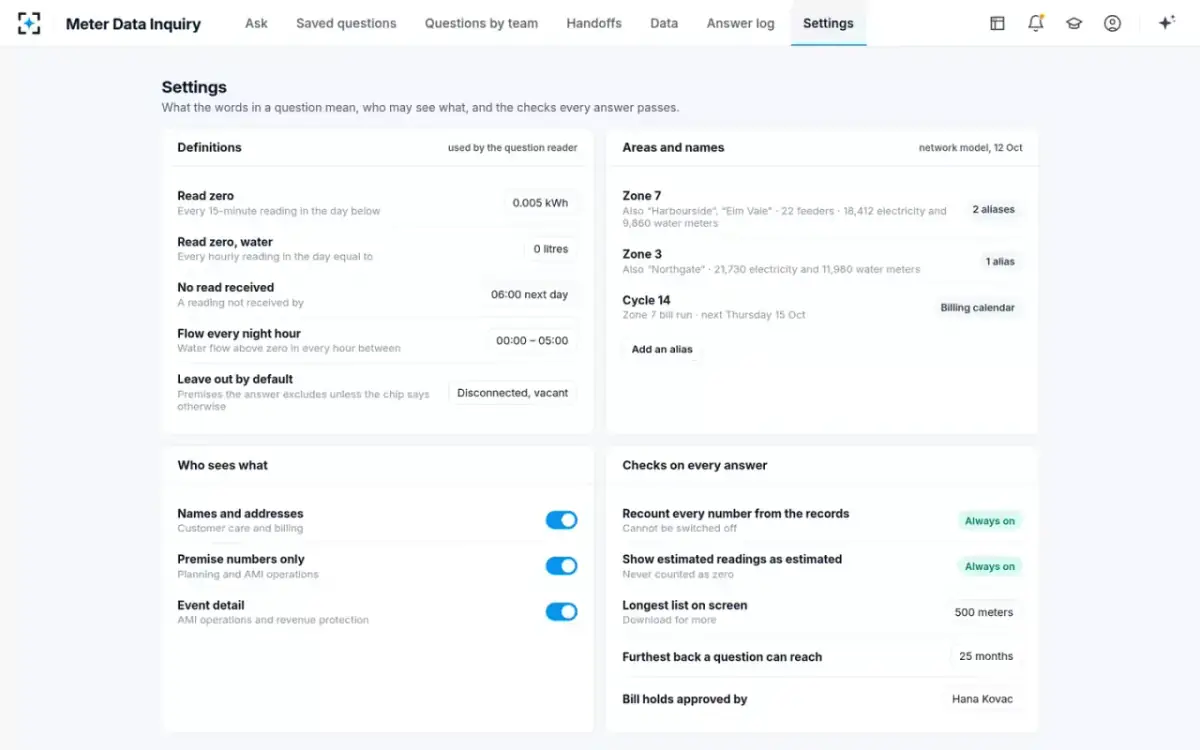
Task: Click the Read zero, water label
Action: pos(225,242)
